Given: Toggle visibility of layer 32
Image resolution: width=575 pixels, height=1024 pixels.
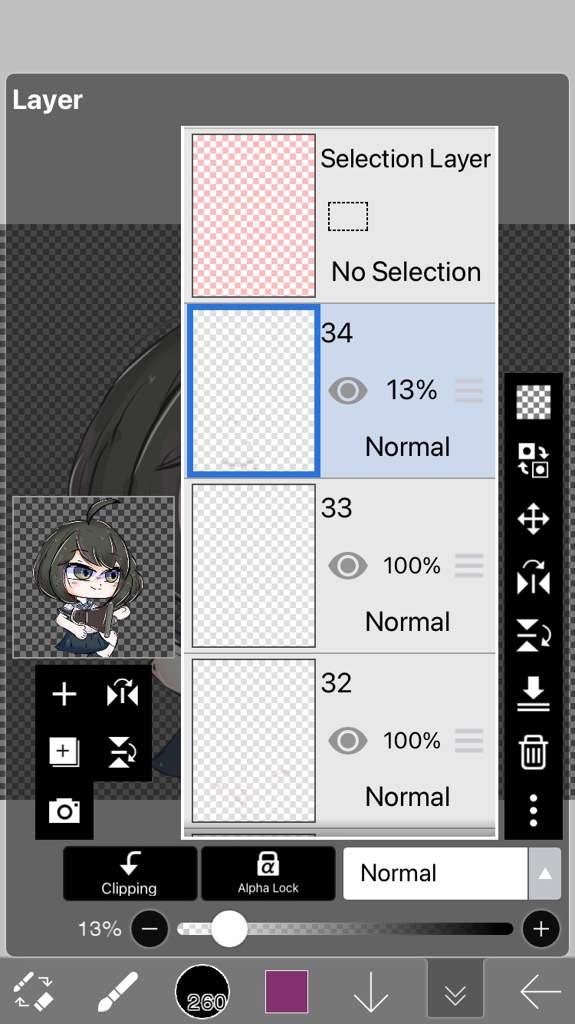Looking at the screenshot, I should [348, 740].
